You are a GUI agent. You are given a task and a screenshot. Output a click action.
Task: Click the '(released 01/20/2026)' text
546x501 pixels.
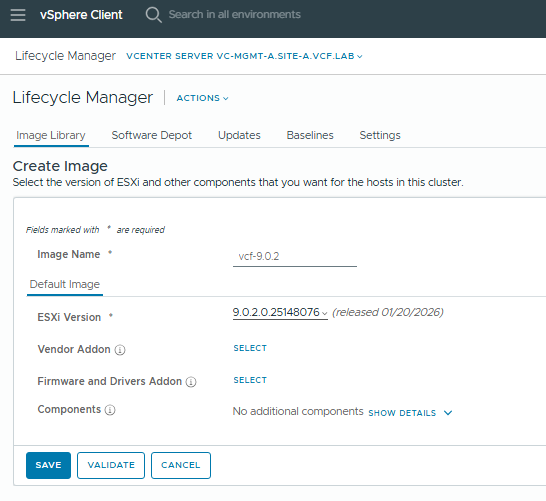tap(388, 312)
